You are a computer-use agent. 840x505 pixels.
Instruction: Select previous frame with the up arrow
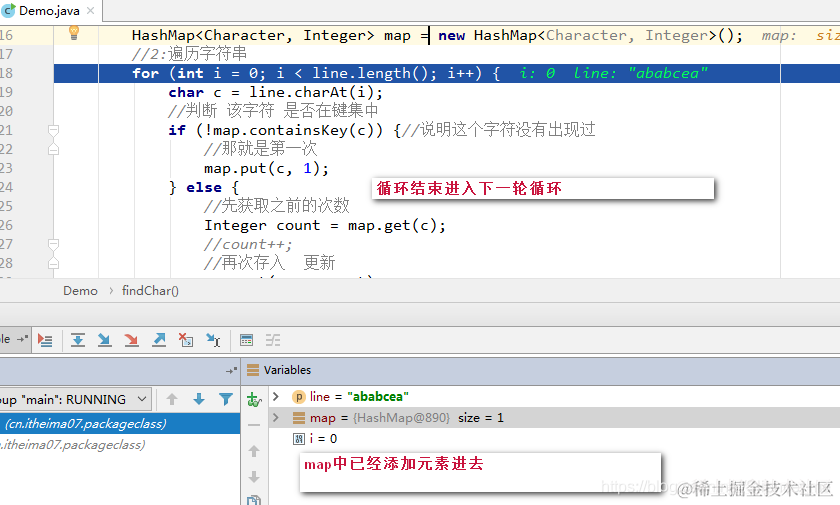coord(172,399)
